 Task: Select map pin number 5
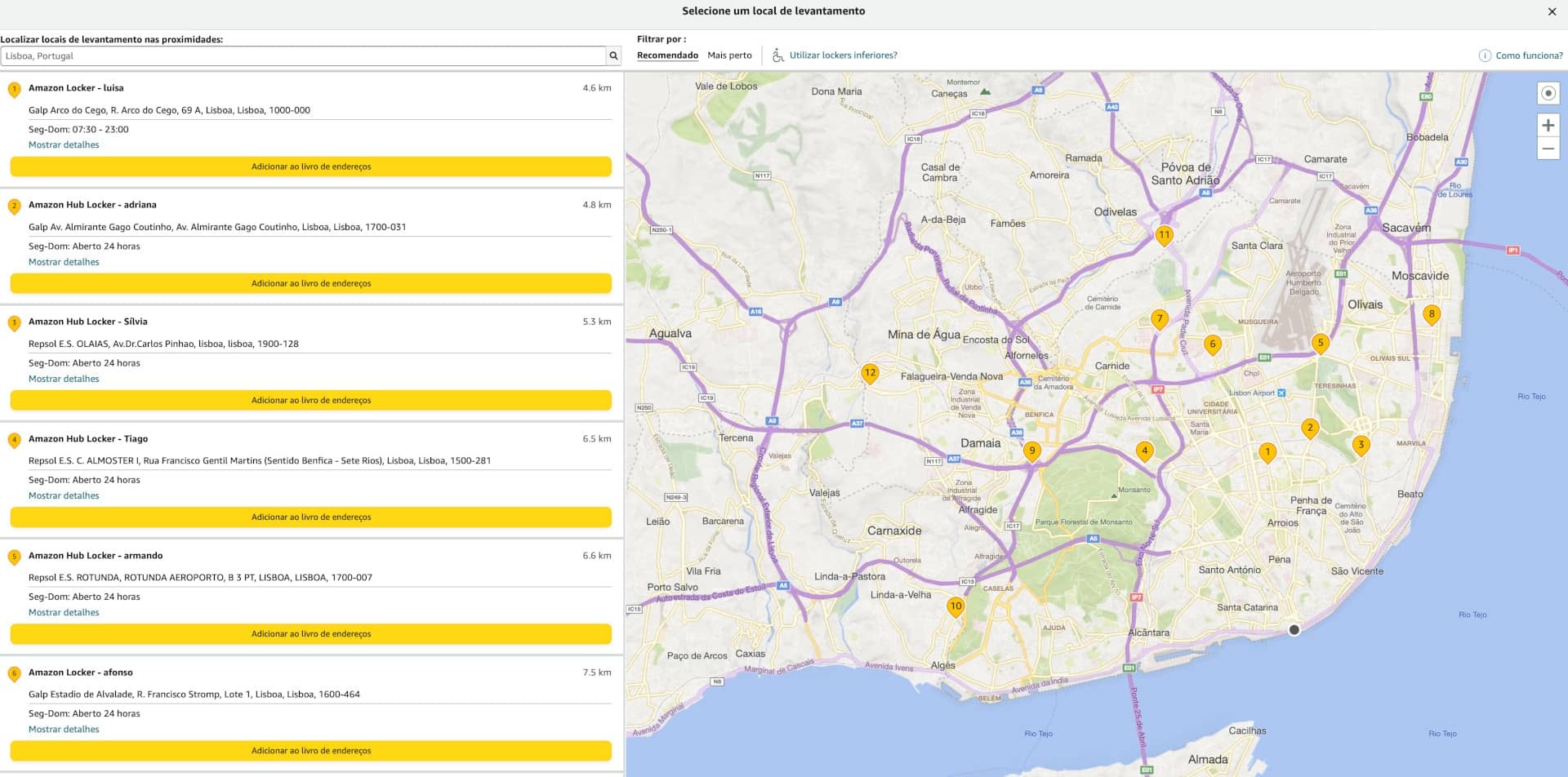point(1321,344)
